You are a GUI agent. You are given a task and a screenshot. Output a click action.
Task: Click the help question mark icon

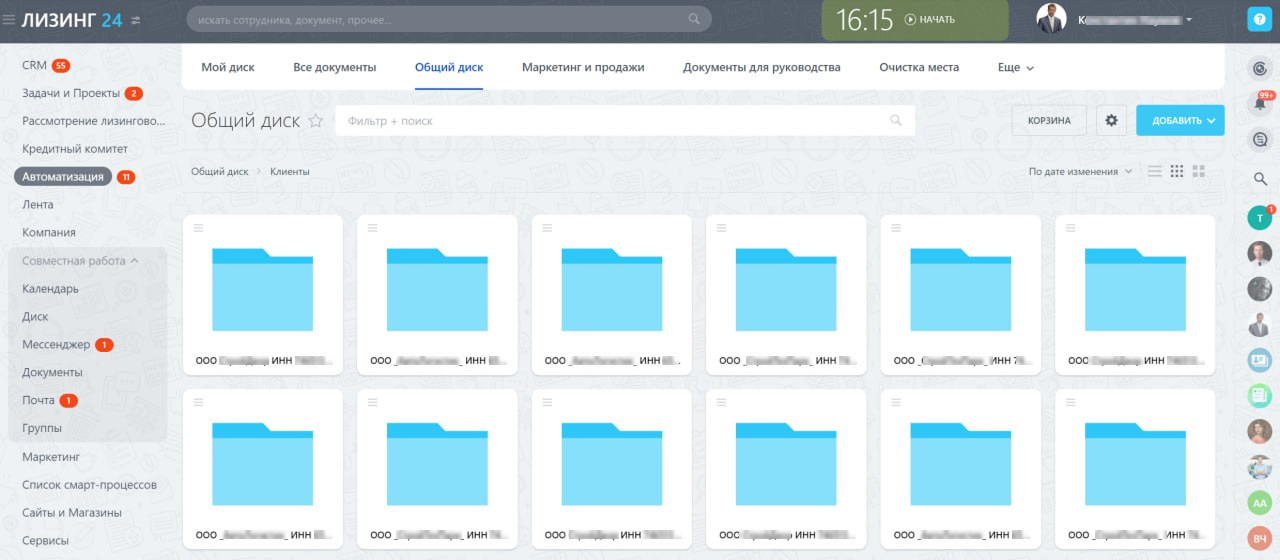[1260, 20]
